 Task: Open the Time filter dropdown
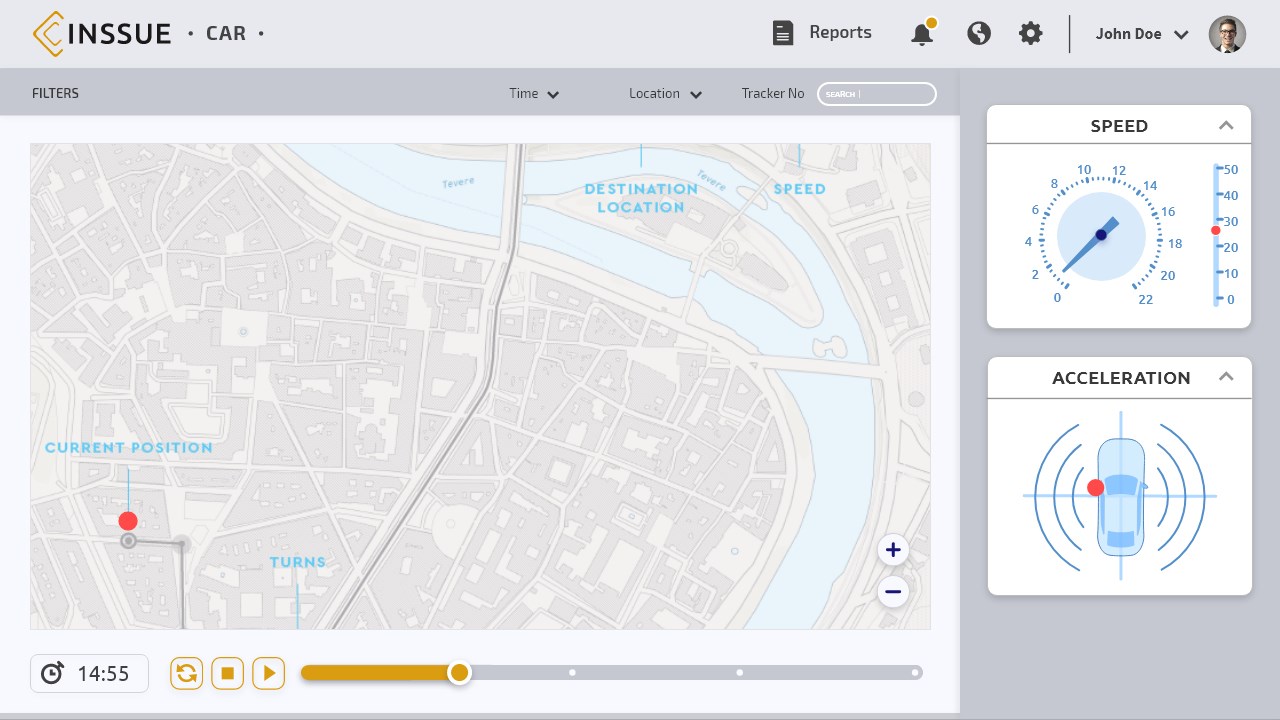[534, 93]
